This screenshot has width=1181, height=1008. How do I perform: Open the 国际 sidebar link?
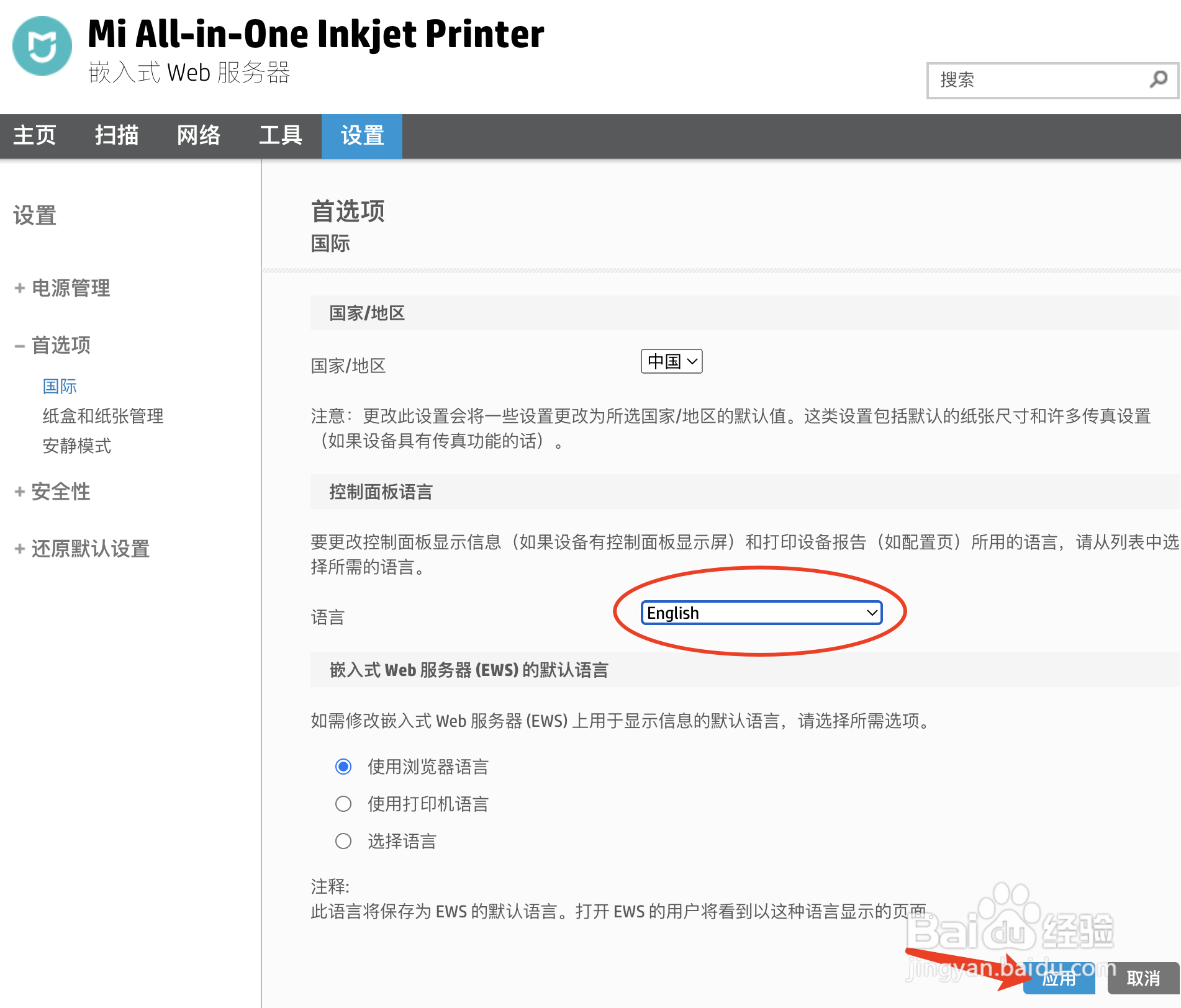coord(60,386)
